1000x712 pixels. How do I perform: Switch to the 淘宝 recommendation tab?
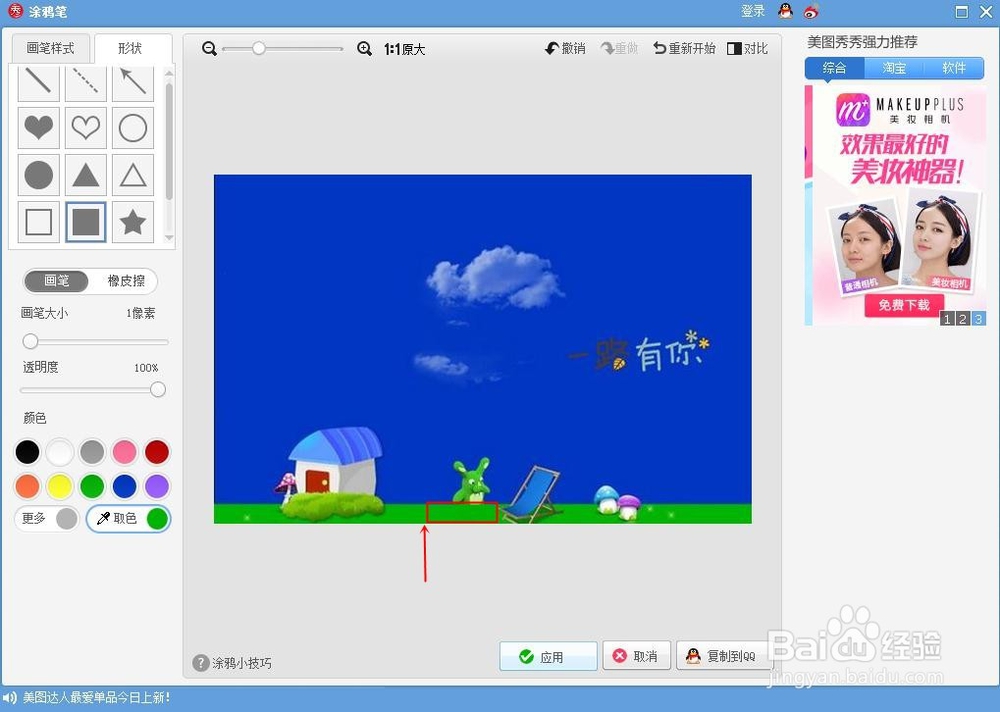coord(894,68)
